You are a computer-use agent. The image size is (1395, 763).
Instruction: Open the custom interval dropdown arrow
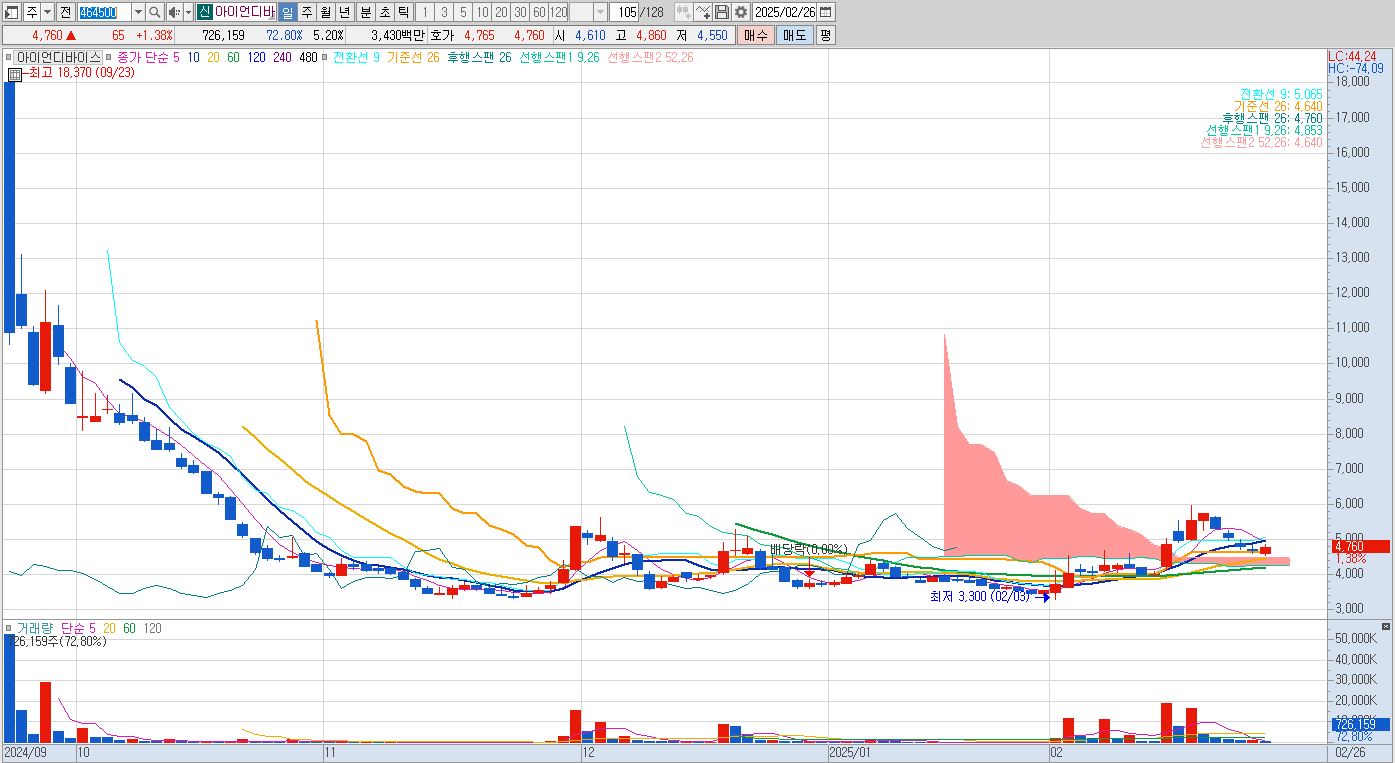(600, 12)
